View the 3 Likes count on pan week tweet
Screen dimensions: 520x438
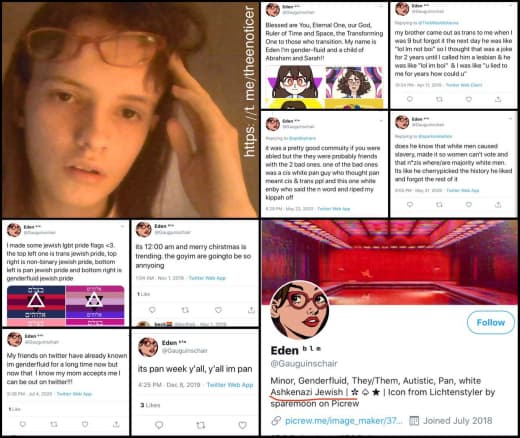(150, 405)
